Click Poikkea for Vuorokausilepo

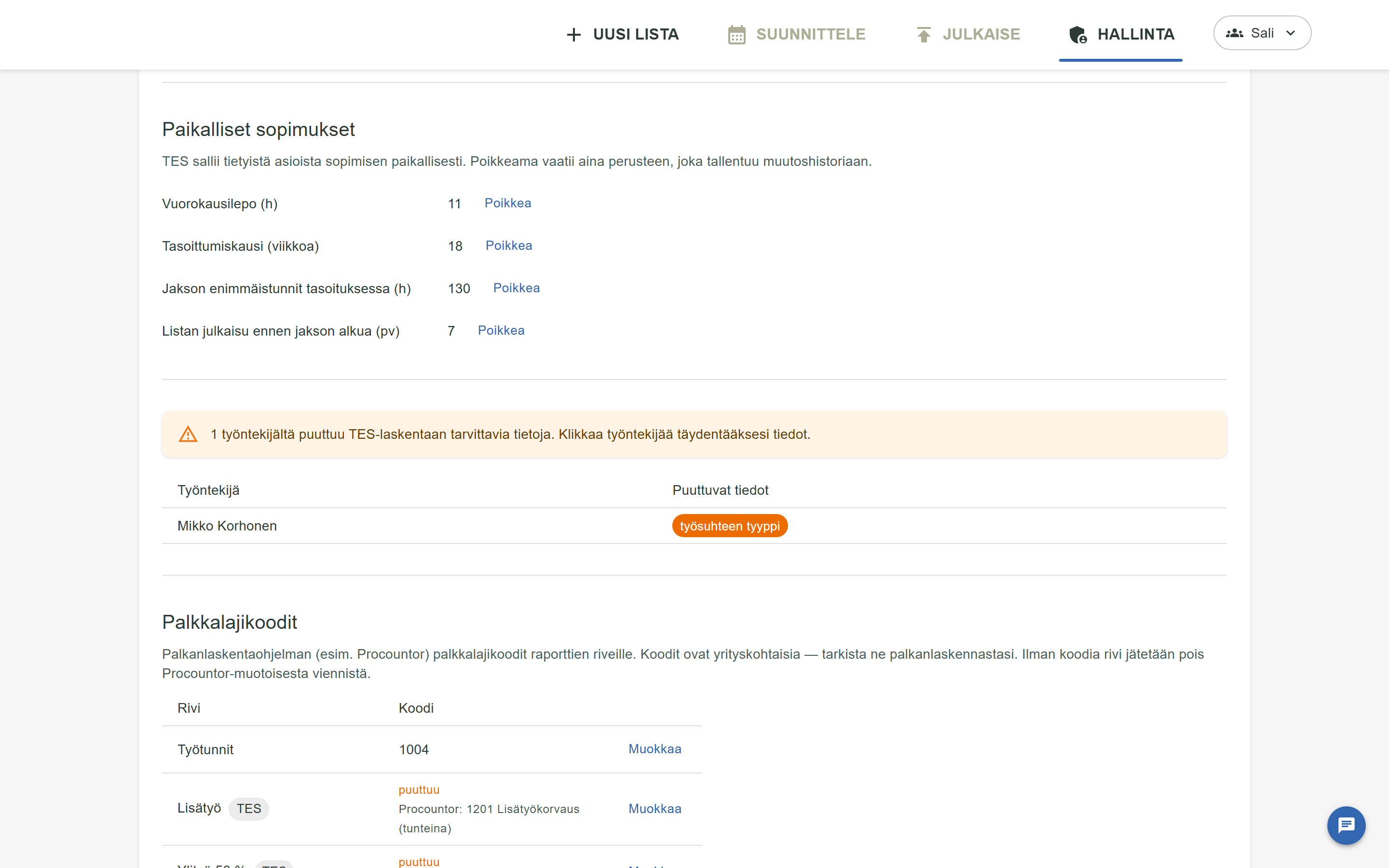click(507, 203)
